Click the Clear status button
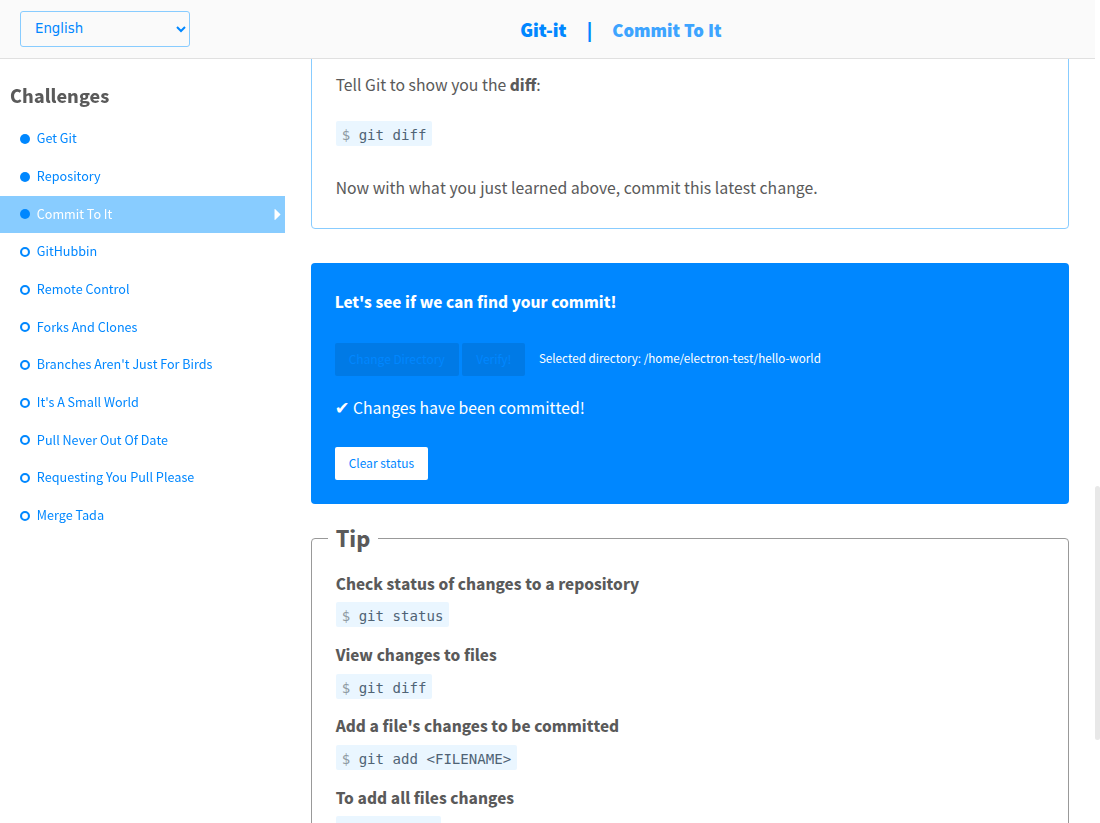This screenshot has width=1100, height=823. point(382,464)
